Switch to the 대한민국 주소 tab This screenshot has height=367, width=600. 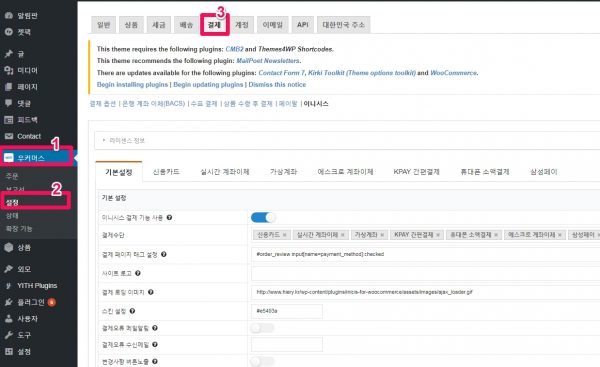[x=343, y=25]
